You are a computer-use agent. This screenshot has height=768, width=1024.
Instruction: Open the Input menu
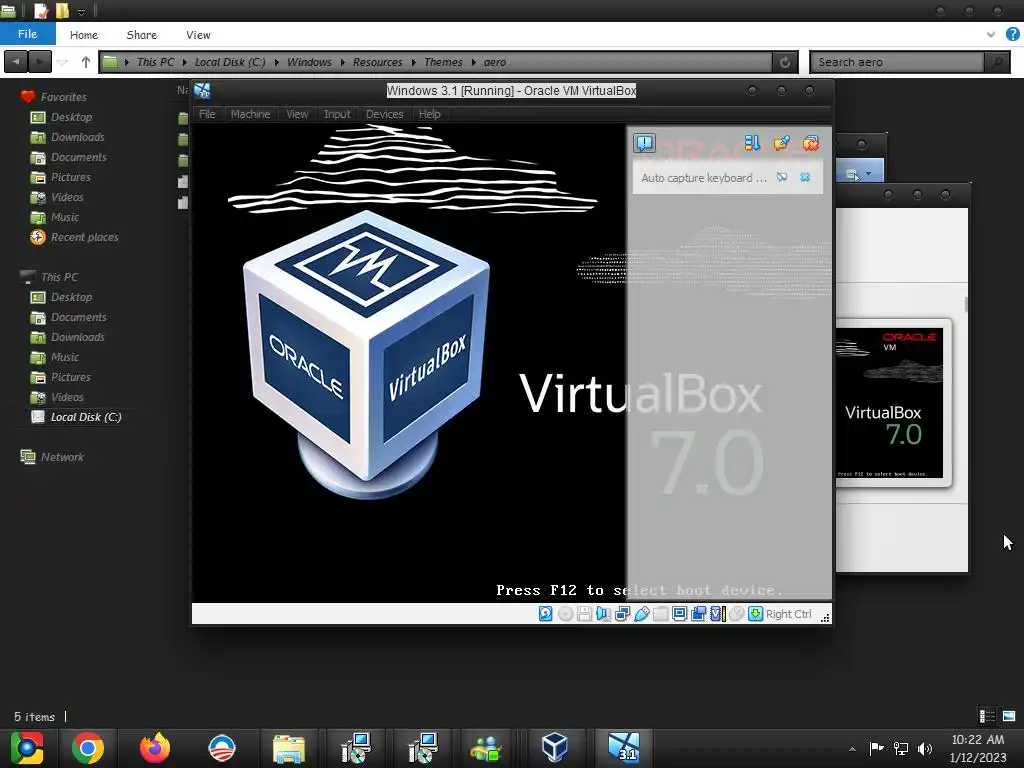(x=337, y=114)
